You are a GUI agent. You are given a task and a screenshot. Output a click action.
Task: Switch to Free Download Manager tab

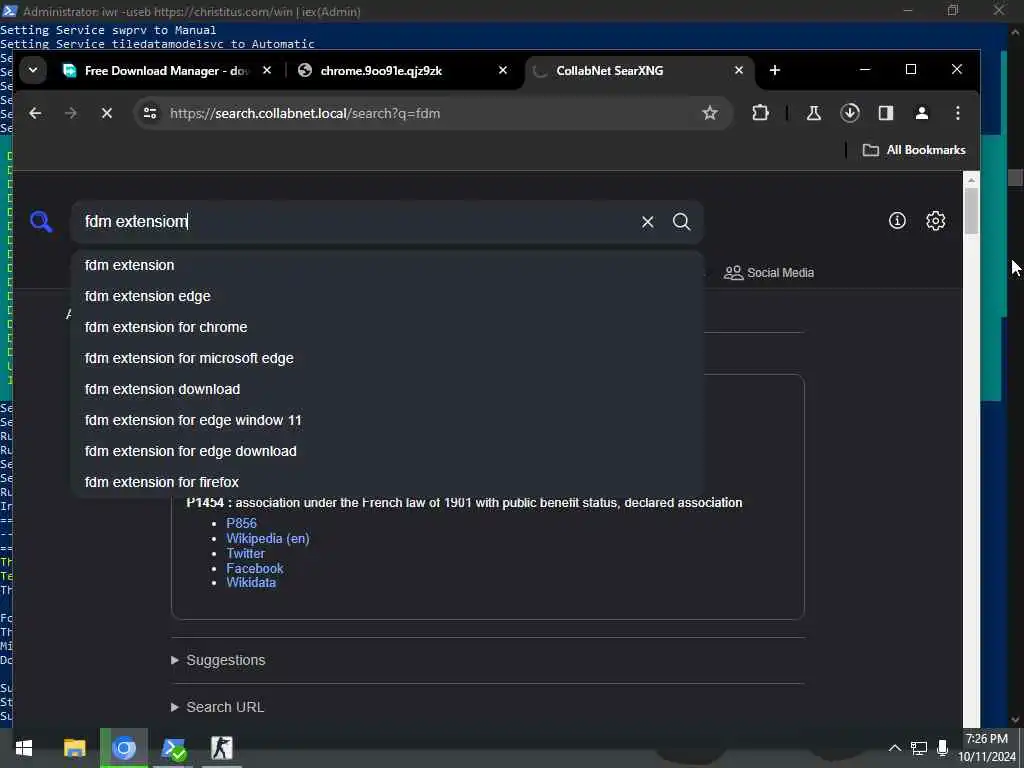(x=165, y=71)
